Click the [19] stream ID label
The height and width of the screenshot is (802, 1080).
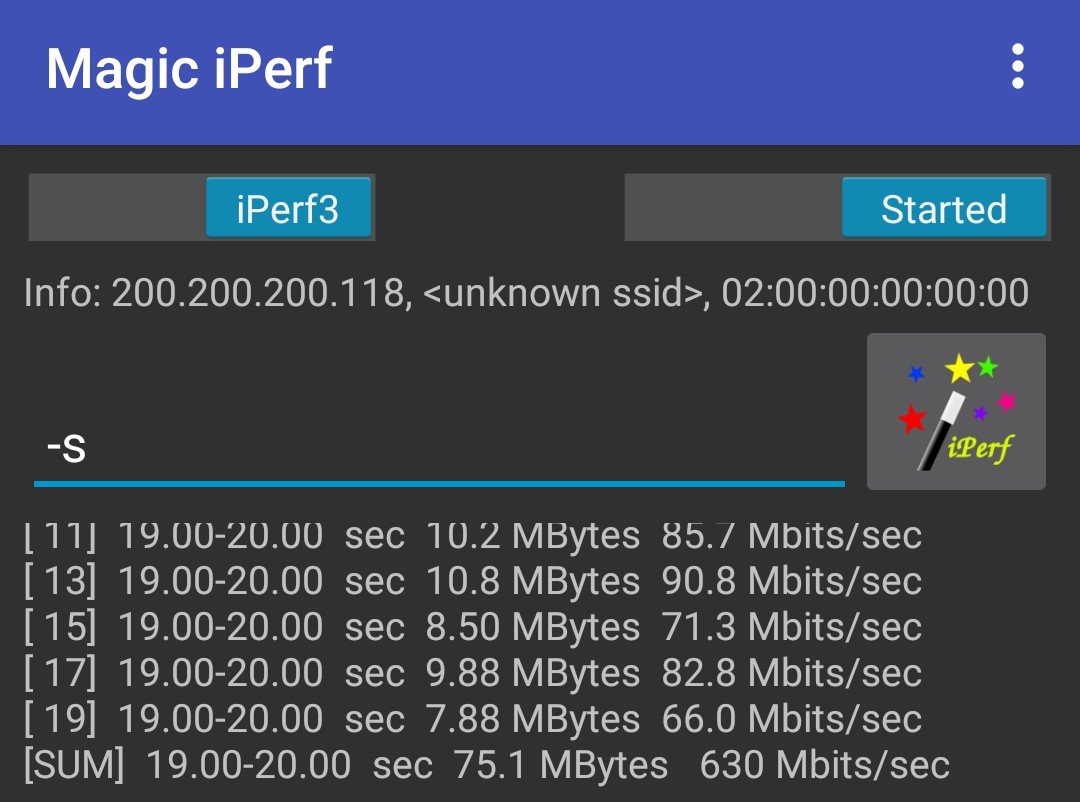pos(60,719)
